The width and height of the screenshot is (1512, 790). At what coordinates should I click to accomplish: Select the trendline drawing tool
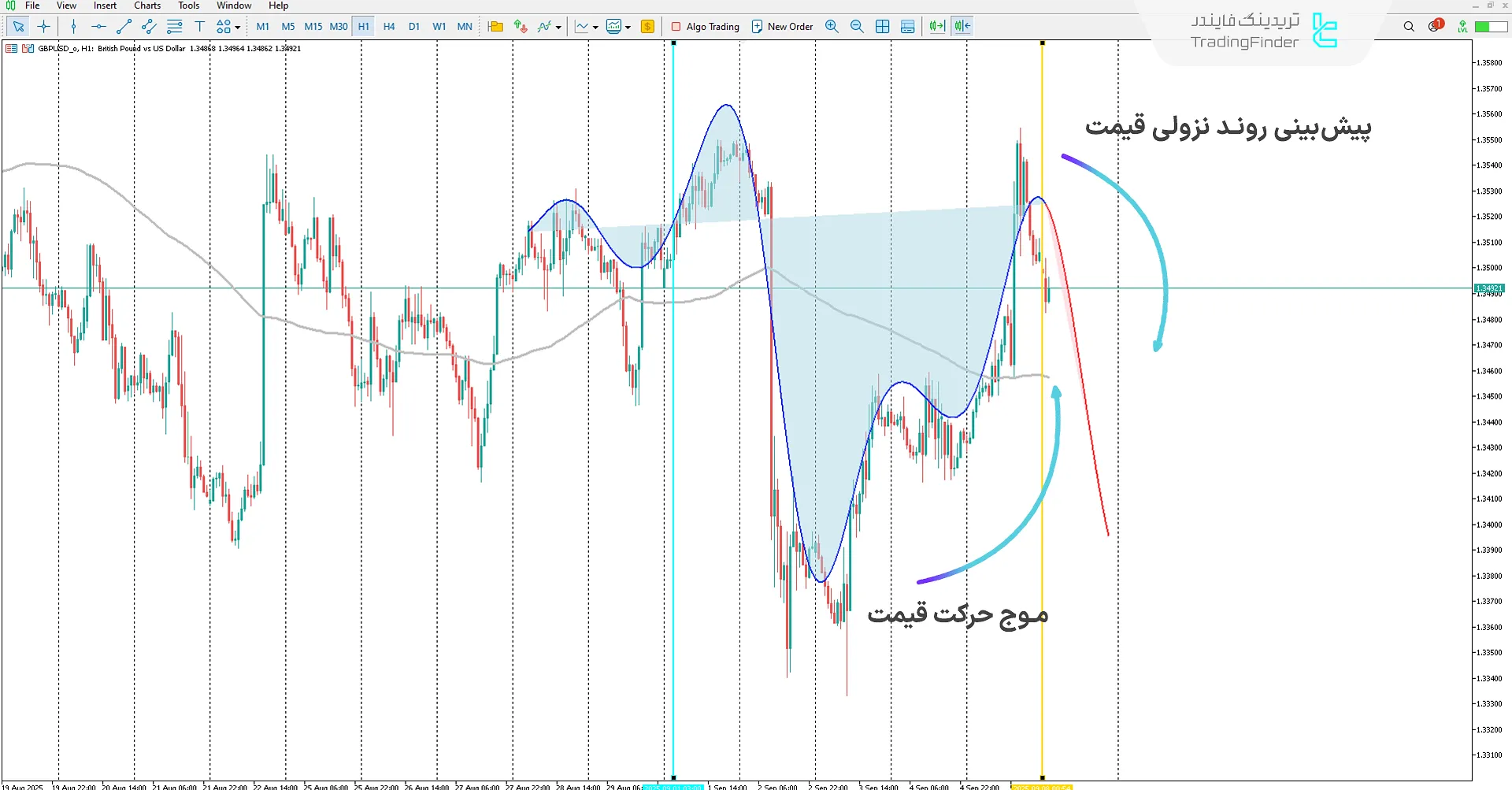[x=124, y=27]
